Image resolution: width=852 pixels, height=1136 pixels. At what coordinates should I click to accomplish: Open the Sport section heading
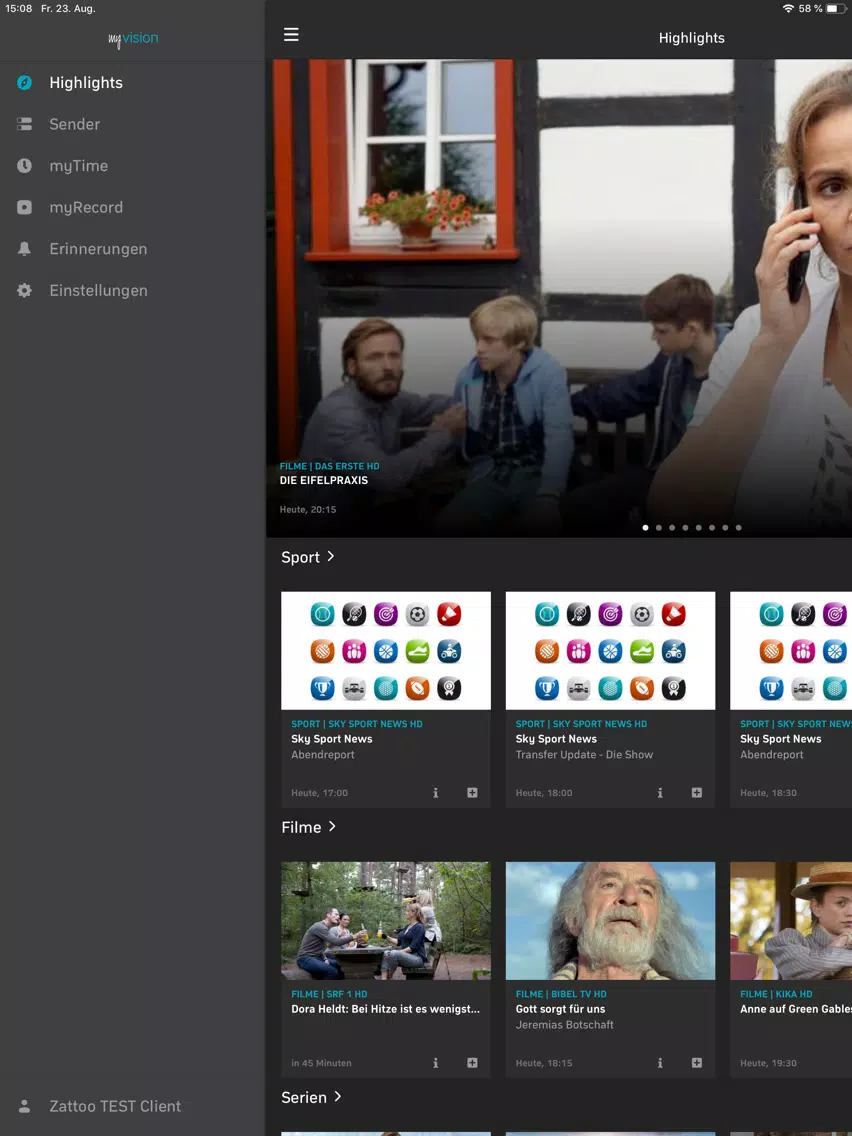click(x=300, y=557)
